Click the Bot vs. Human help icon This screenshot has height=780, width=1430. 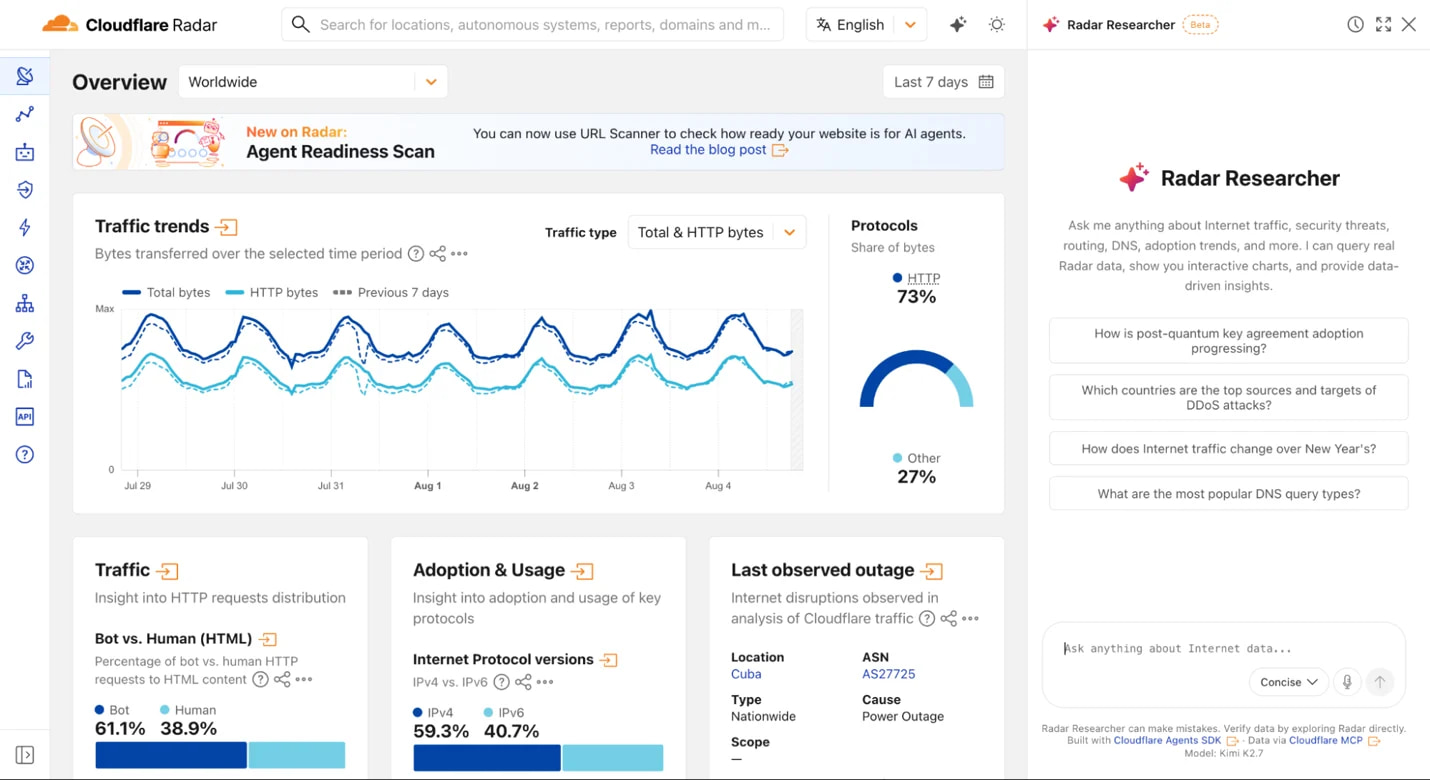click(261, 680)
